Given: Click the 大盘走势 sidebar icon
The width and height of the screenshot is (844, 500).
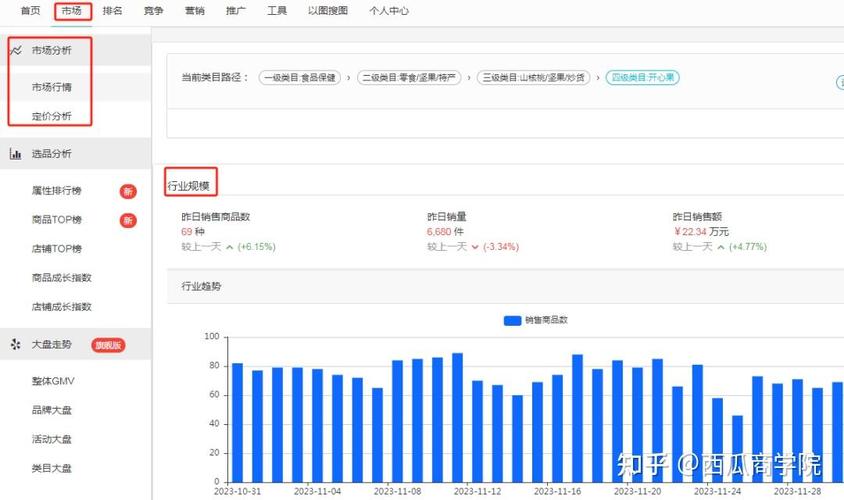Looking at the screenshot, I should 16,344.
